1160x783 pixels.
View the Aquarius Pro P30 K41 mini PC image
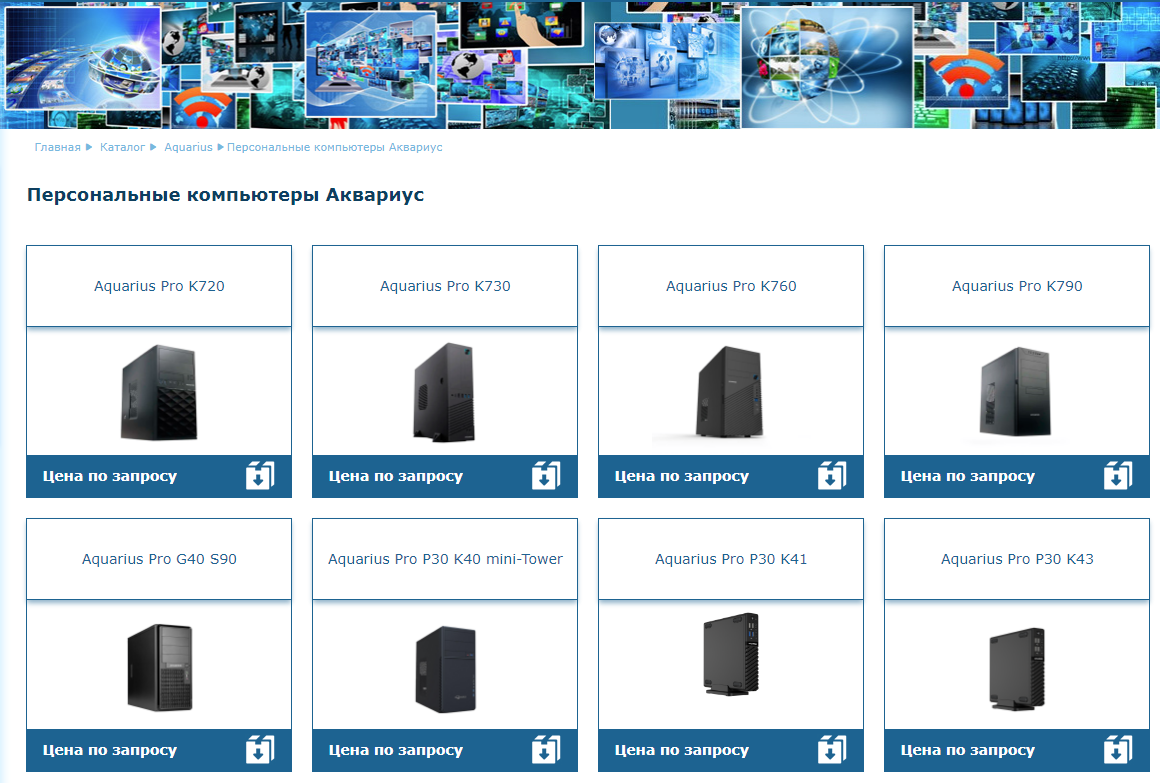(731, 653)
